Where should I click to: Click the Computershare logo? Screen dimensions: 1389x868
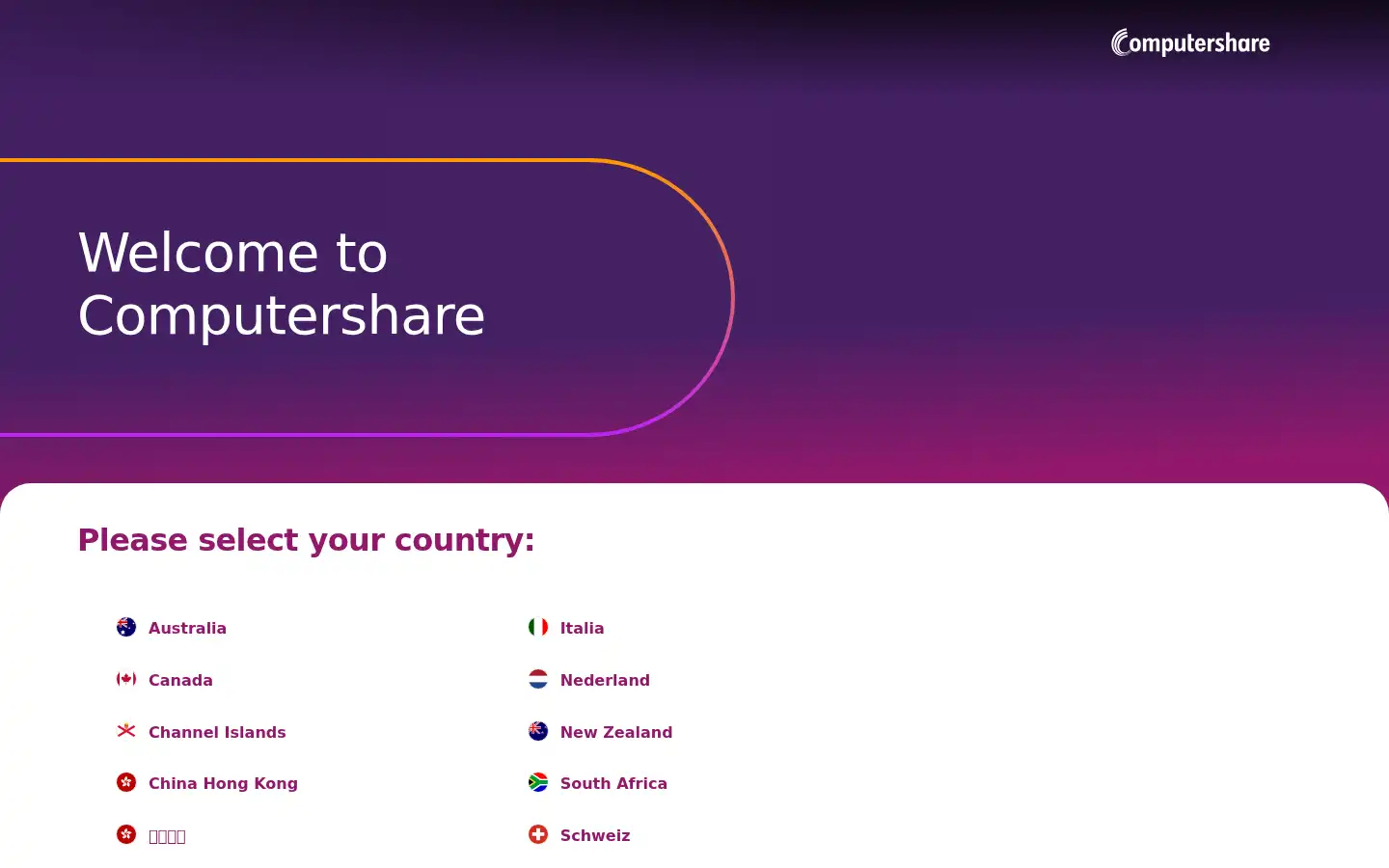[x=1190, y=42]
